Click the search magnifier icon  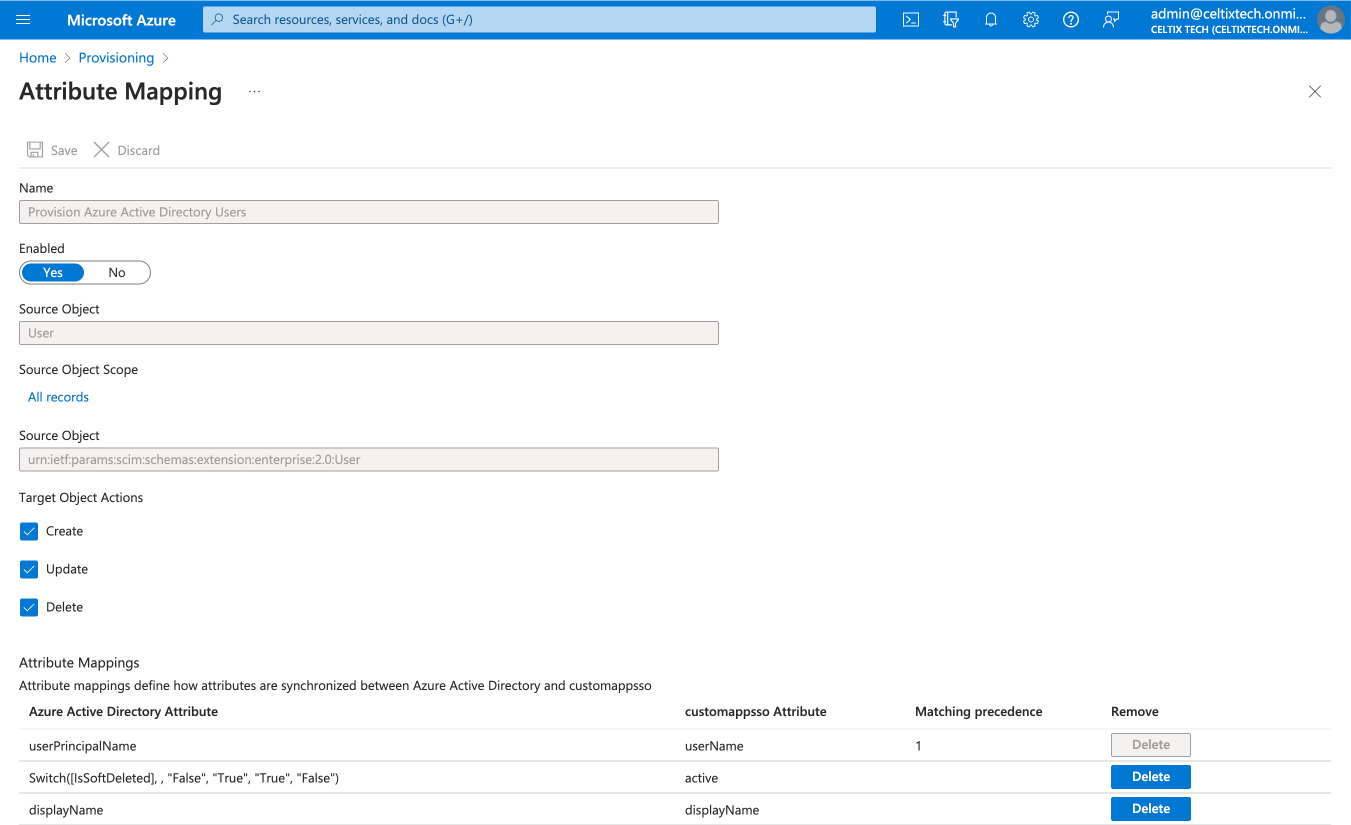click(217, 20)
